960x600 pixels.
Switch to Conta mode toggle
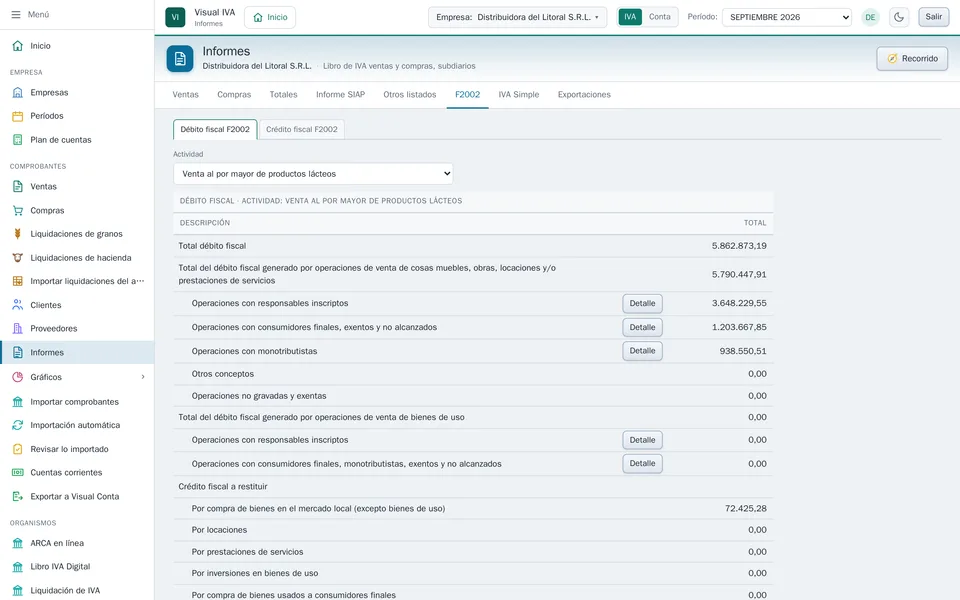click(659, 17)
